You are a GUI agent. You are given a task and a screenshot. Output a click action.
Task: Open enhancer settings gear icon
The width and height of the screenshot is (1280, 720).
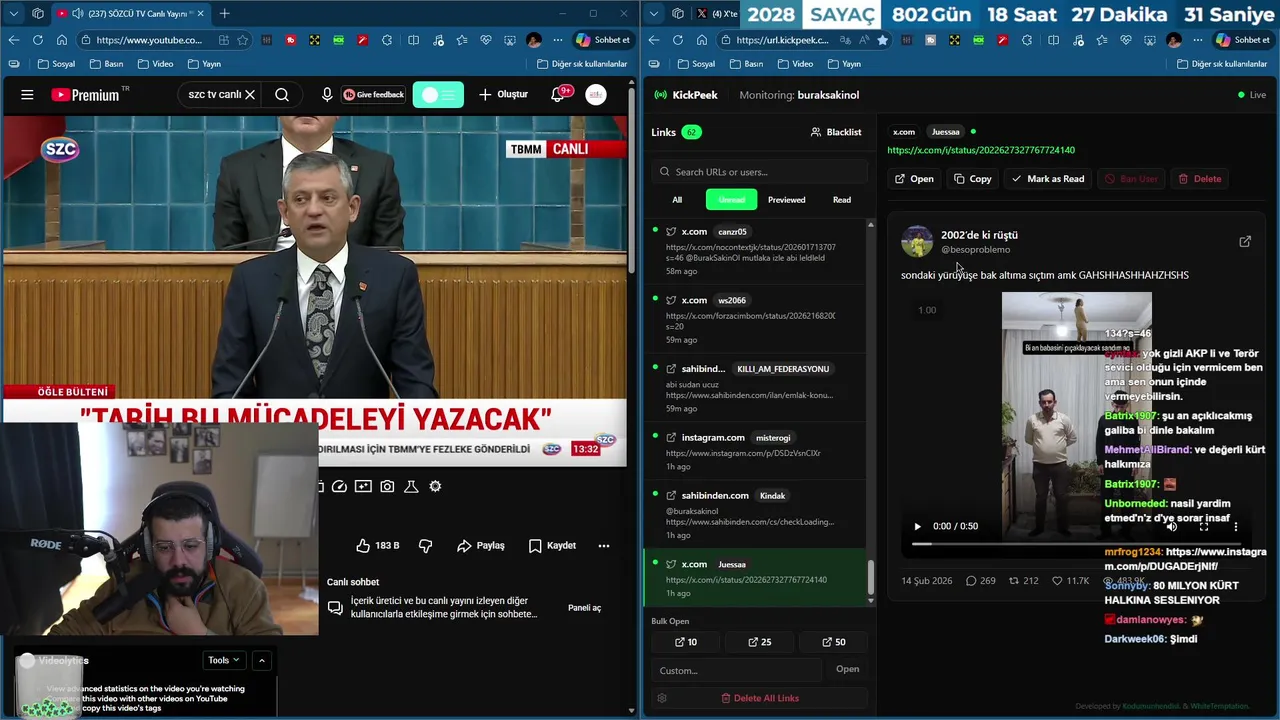435,486
